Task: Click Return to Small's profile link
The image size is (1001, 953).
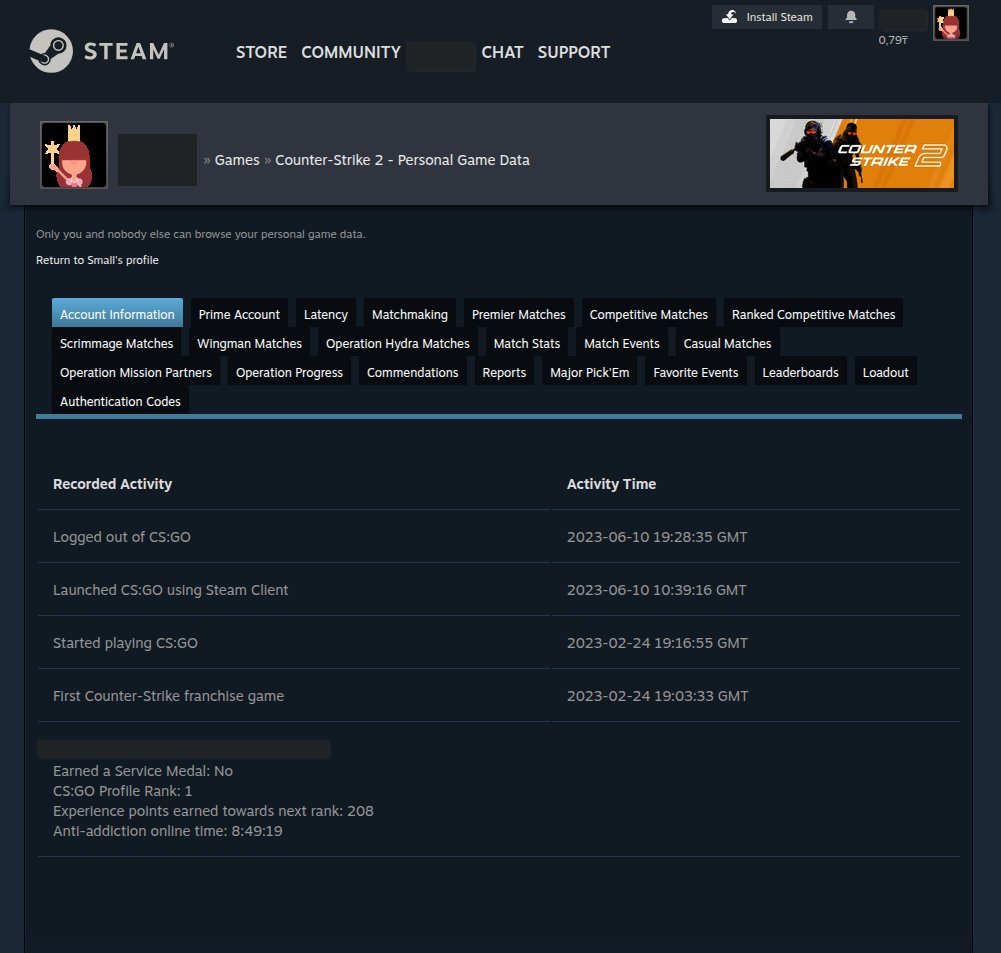Action: pyautogui.click(x=97, y=260)
